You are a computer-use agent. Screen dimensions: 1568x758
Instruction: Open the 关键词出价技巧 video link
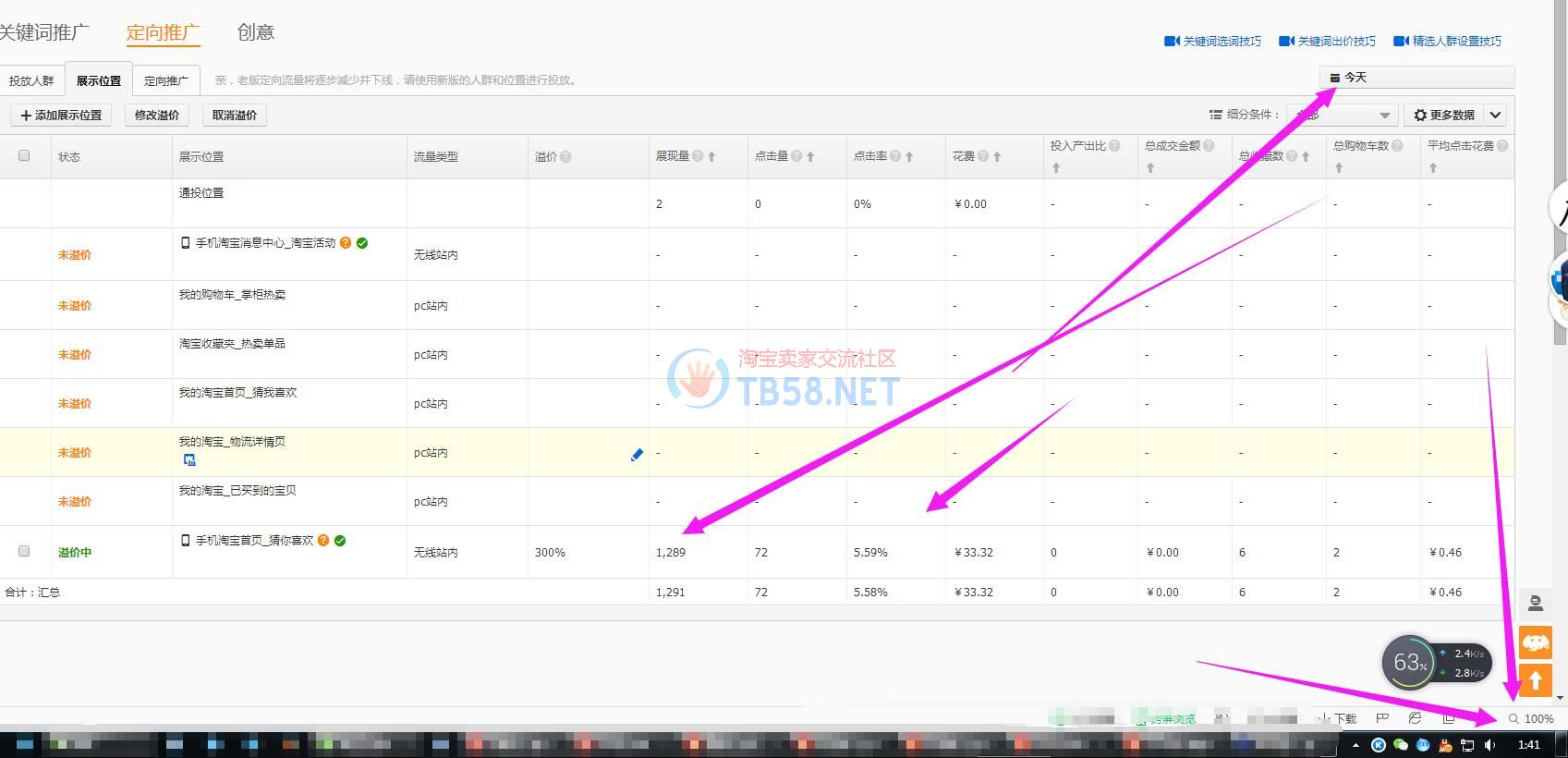[x=1327, y=42]
